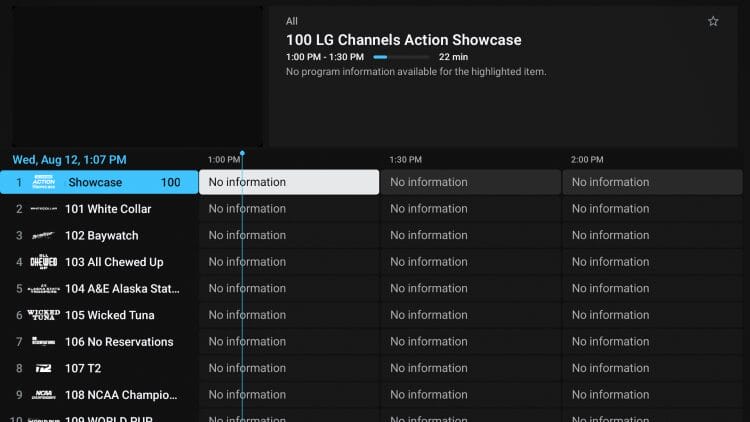The image size is (750, 422).
Task: Select T2 1:30 PM program slot
Action: pos(471,368)
